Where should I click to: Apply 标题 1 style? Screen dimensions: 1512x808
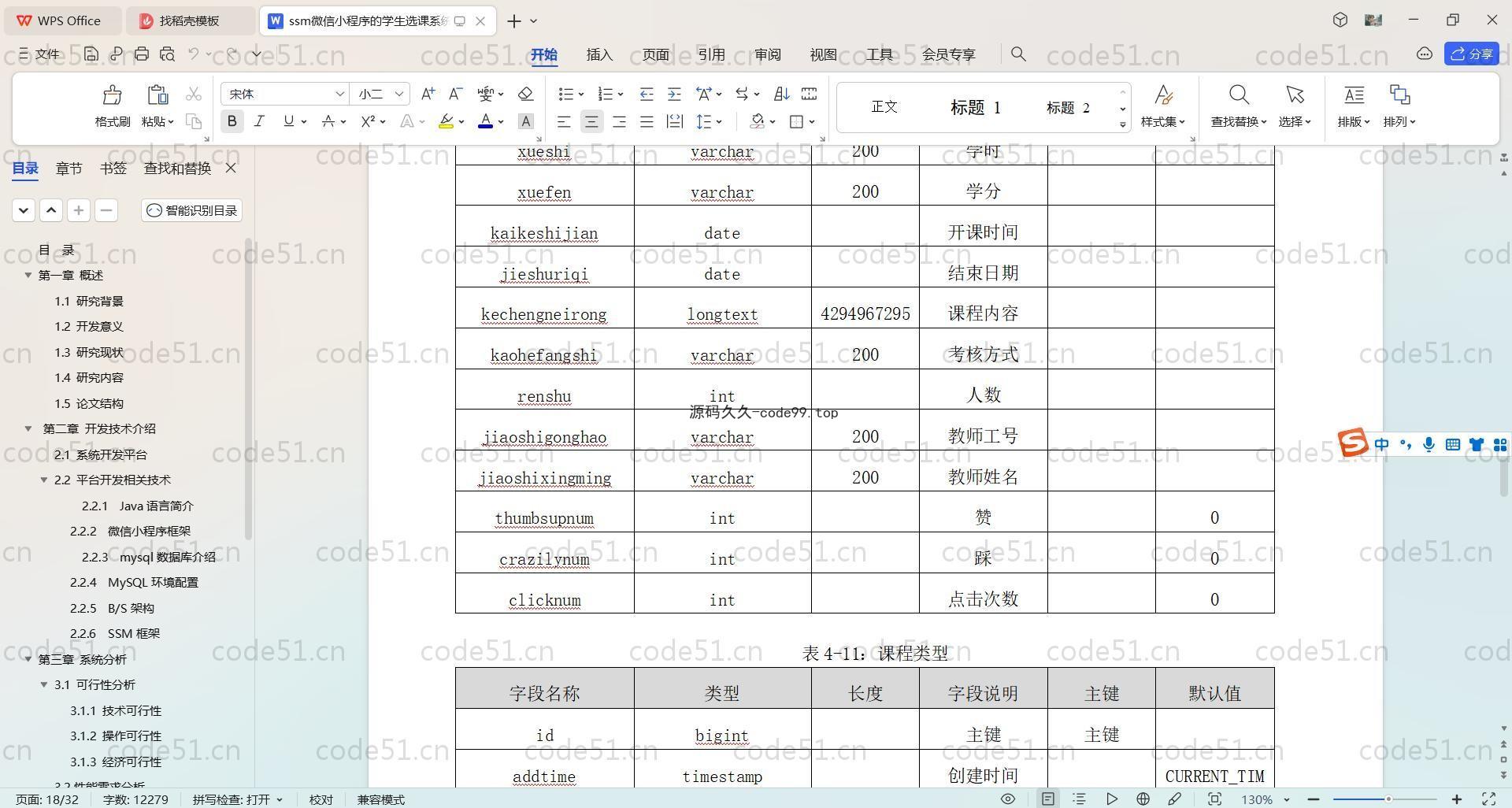[975, 107]
